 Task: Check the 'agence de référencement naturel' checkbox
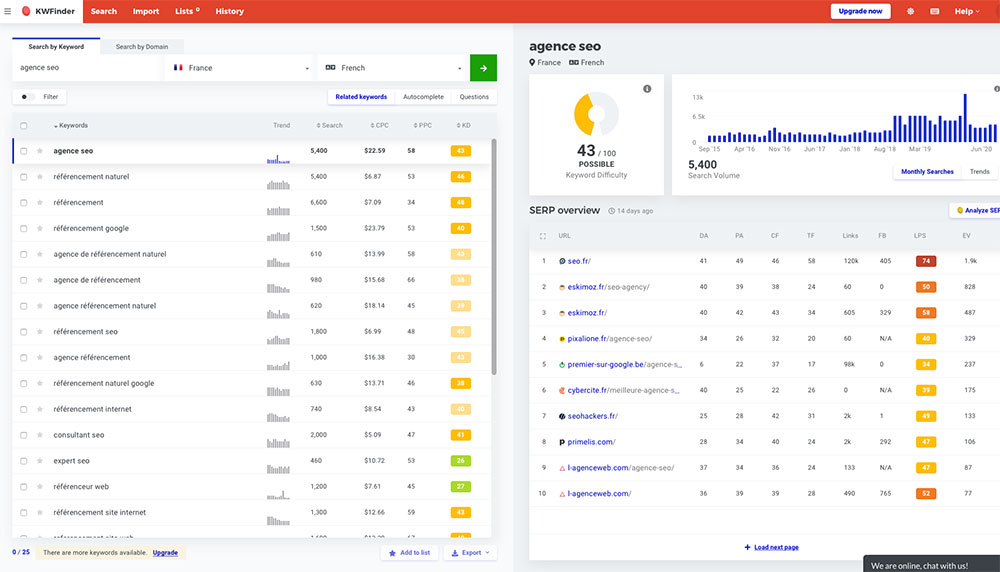[24, 254]
